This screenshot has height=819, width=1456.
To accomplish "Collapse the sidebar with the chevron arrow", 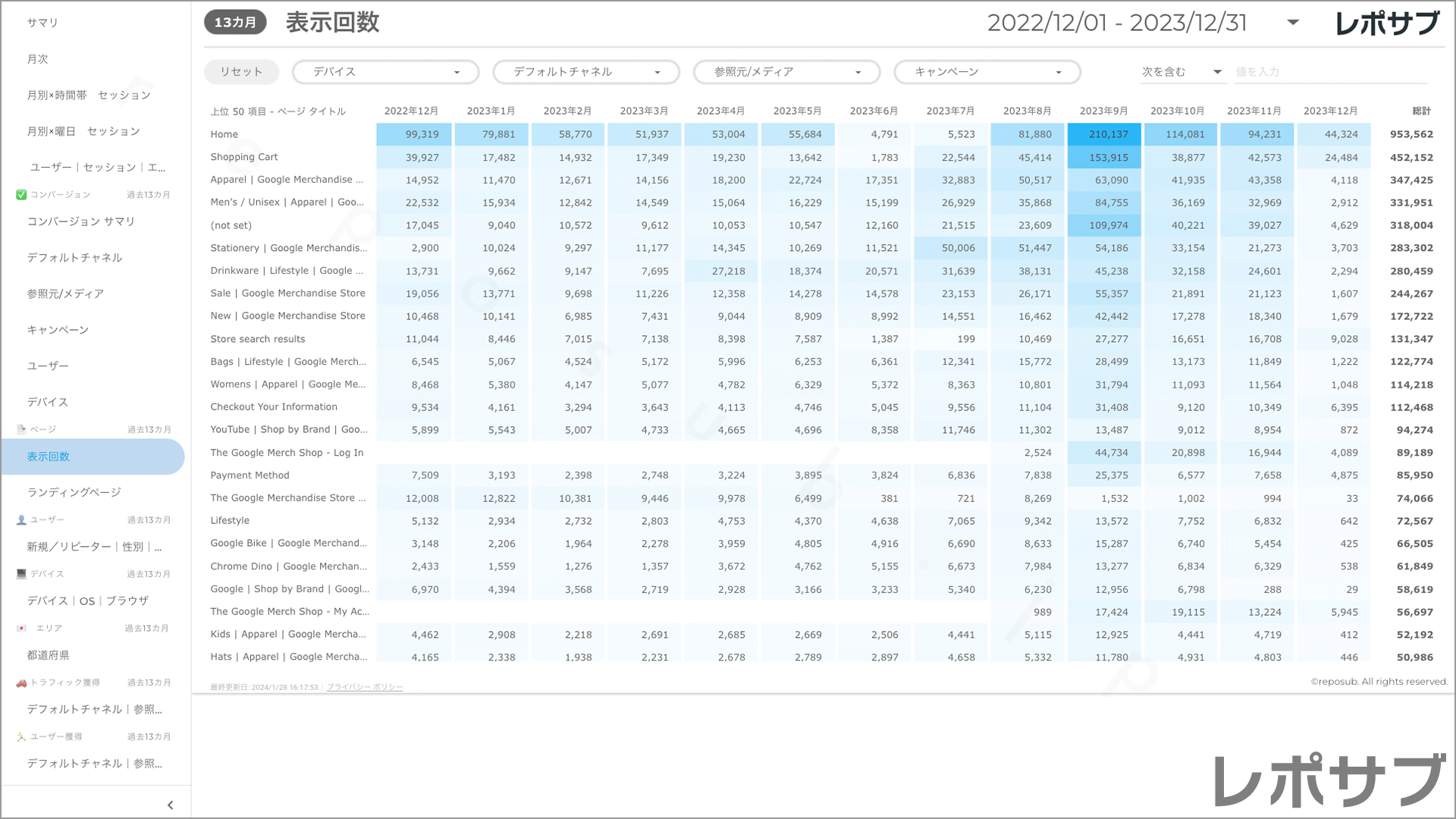I will tap(170, 805).
